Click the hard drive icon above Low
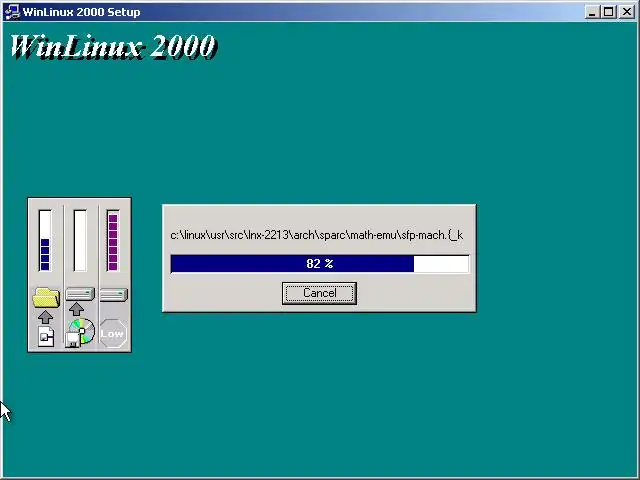Screen dimensions: 640x480 point(114,294)
